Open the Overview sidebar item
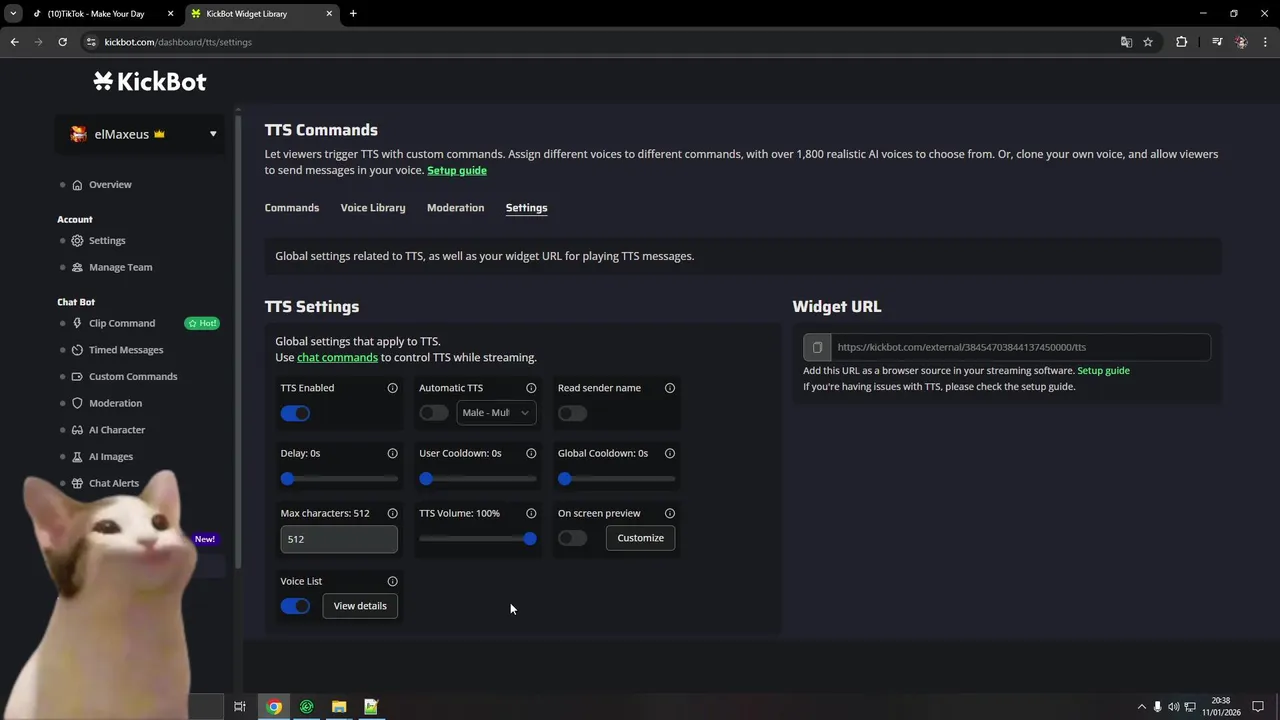The height and width of the screenshot is (720, 1280). pos(110,184)
